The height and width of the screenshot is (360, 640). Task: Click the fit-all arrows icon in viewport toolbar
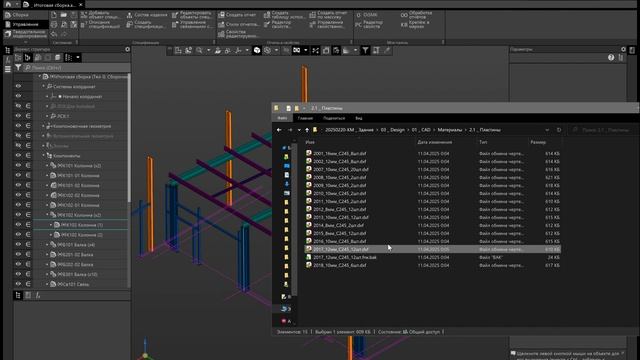coord(316,50)
